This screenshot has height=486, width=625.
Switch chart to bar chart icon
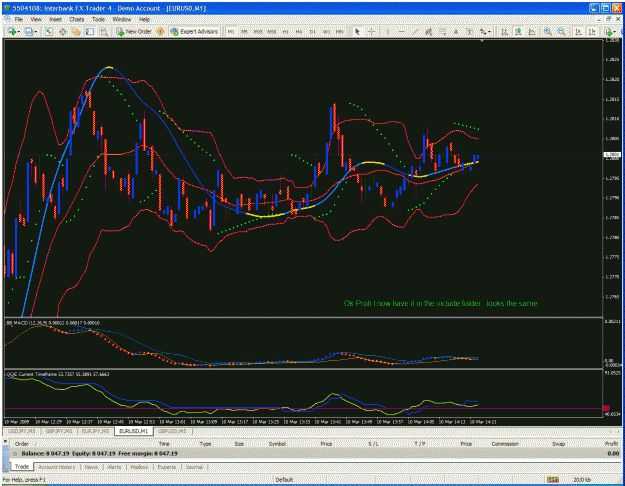[x=504, y=31]
